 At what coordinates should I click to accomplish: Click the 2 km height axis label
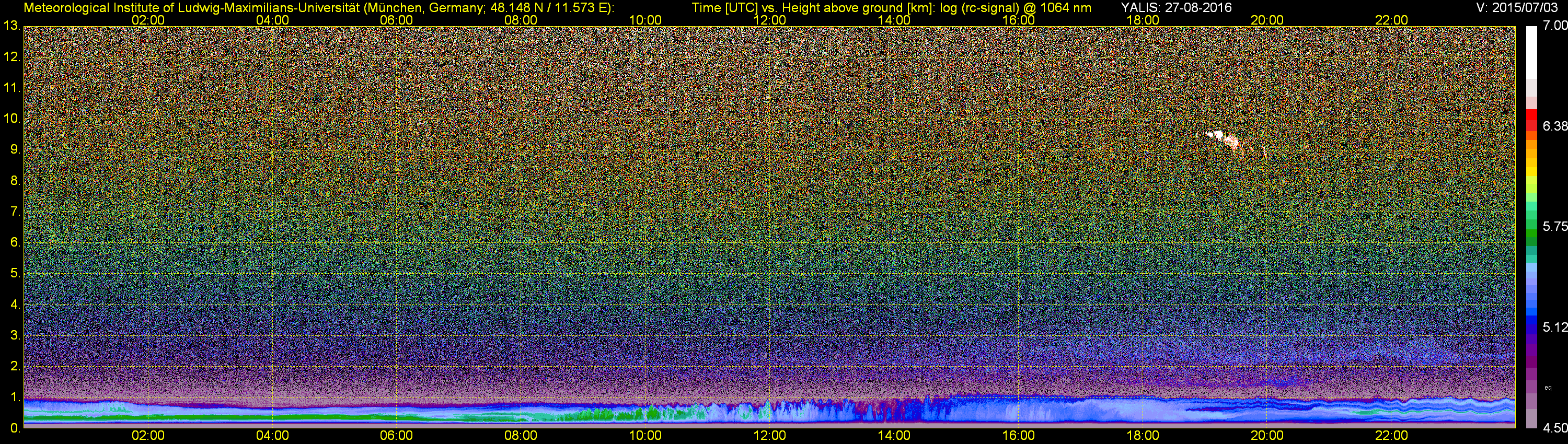tap(15, 366)
